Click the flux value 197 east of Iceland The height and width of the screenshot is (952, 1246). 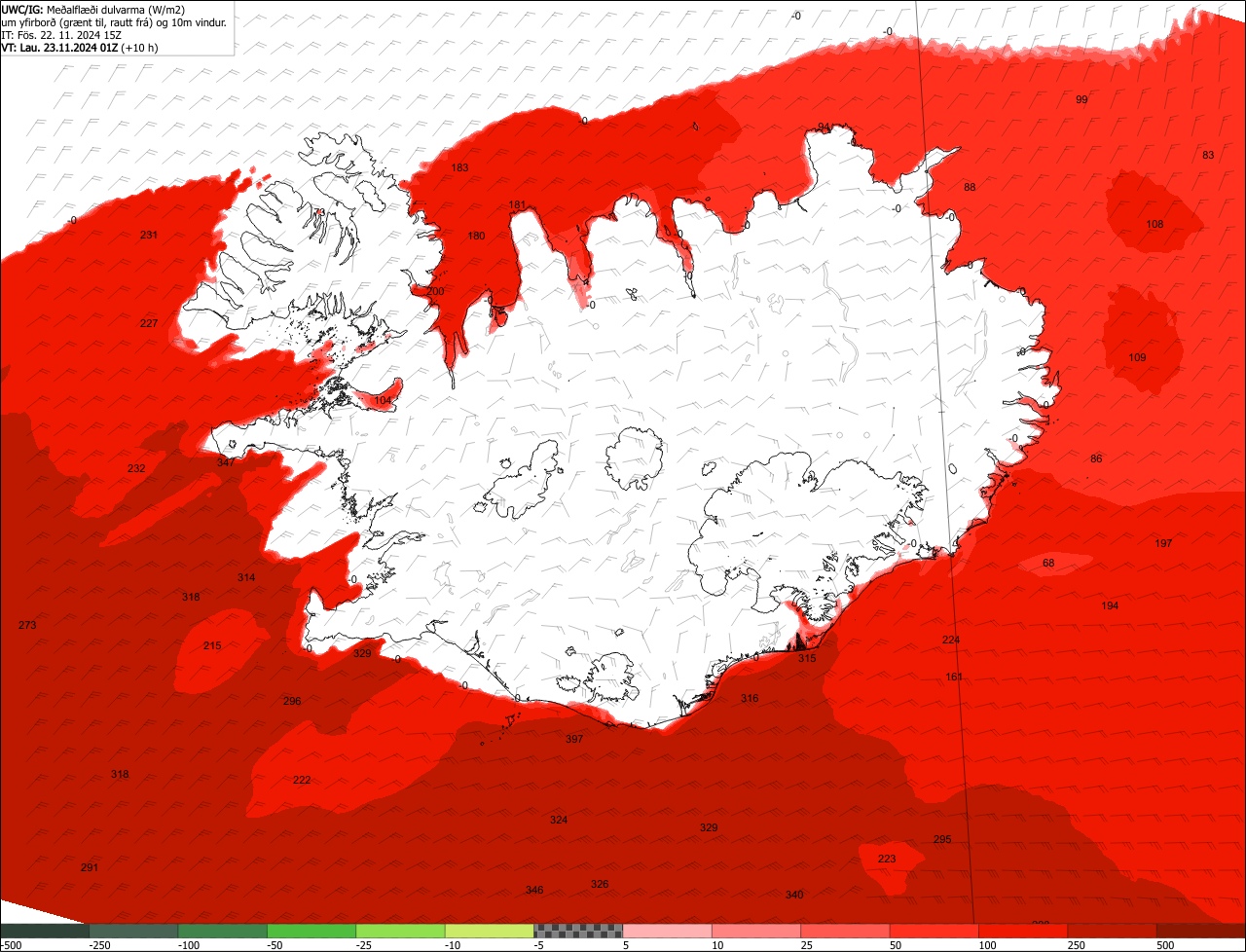point(1163,543)
